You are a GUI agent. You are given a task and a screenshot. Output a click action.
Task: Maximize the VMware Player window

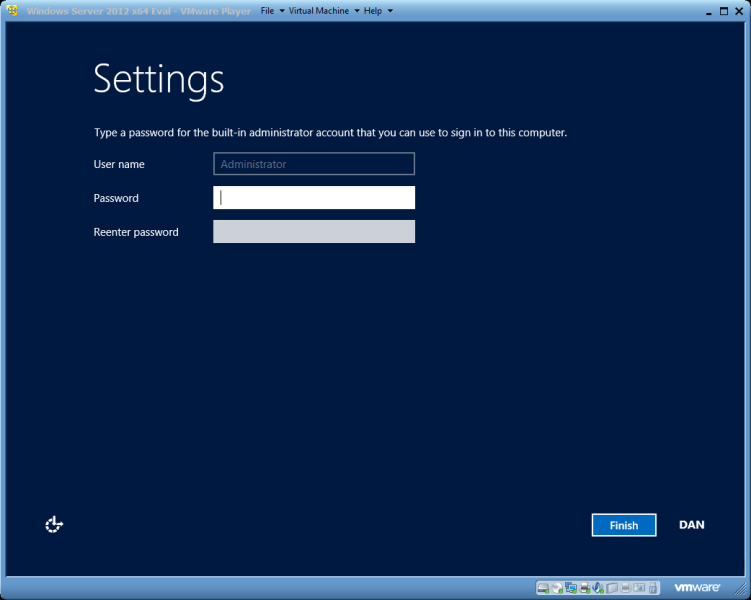(724, 10)
